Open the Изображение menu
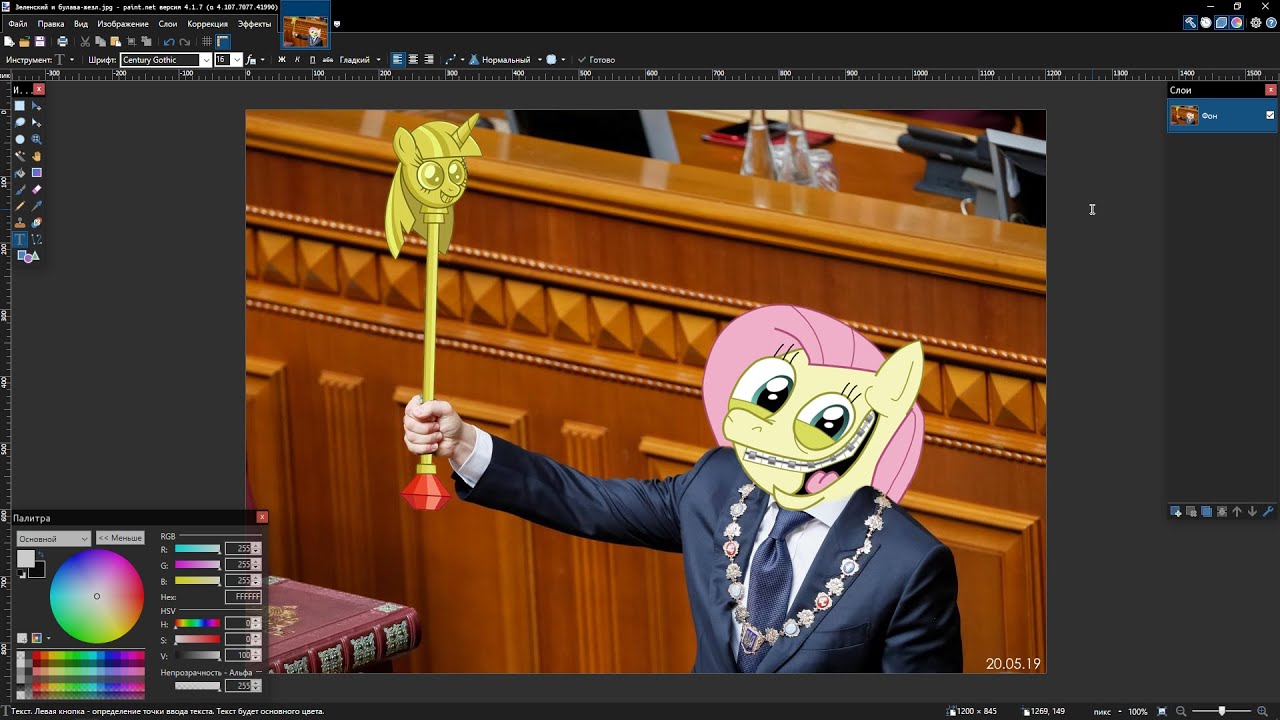This screenshot has height=720, width=1280. (x=123, y=24)
